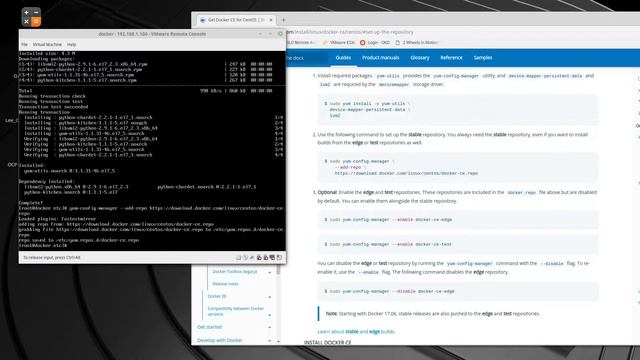640x360 pixels.
Task: Expand the Develop with Docker arrow
Action: pyautogui.click(x=269, y=340)
